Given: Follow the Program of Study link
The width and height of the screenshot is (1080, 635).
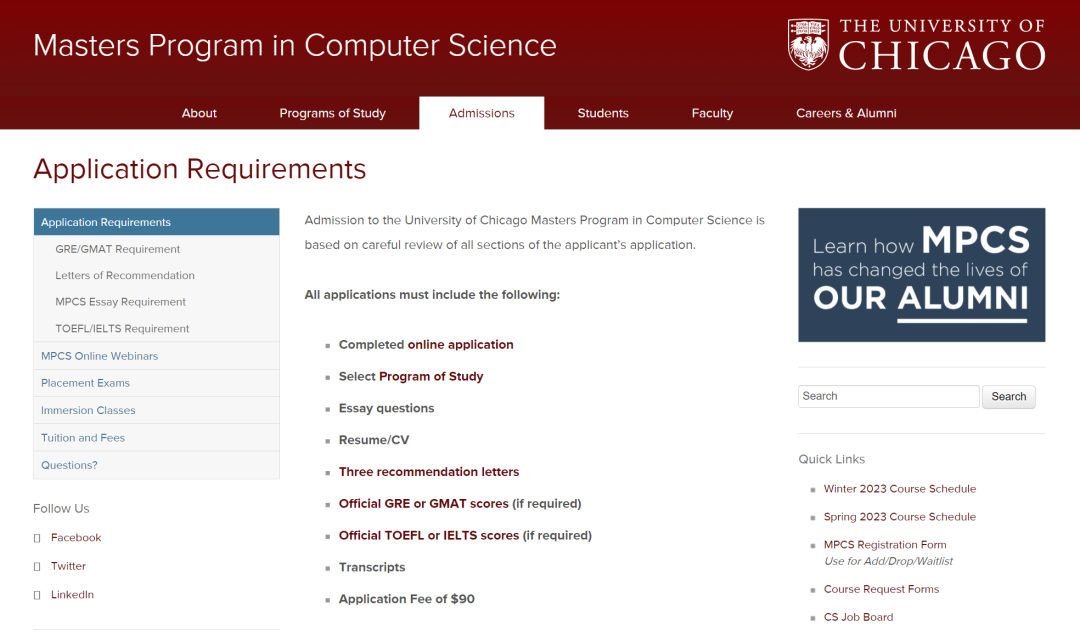Looking at the screenshot, I should 431,376.
